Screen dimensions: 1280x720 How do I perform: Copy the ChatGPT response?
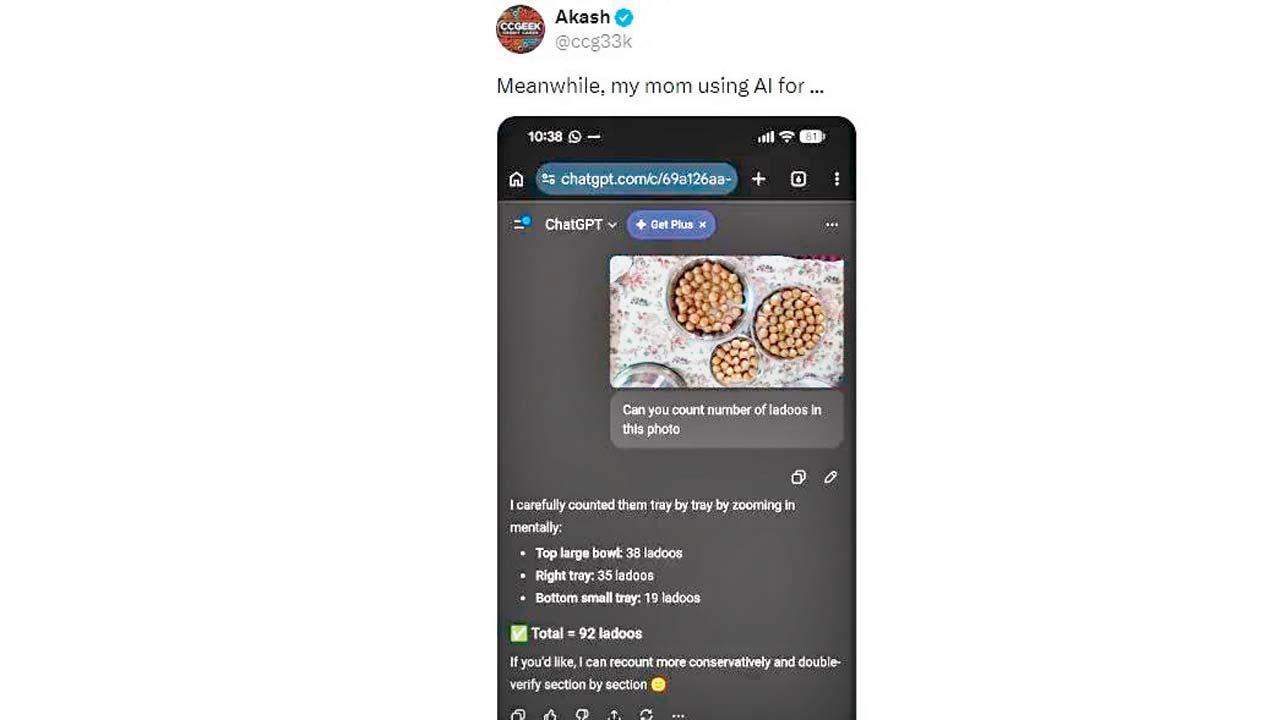pyautogui.click(x=518, y=714)
